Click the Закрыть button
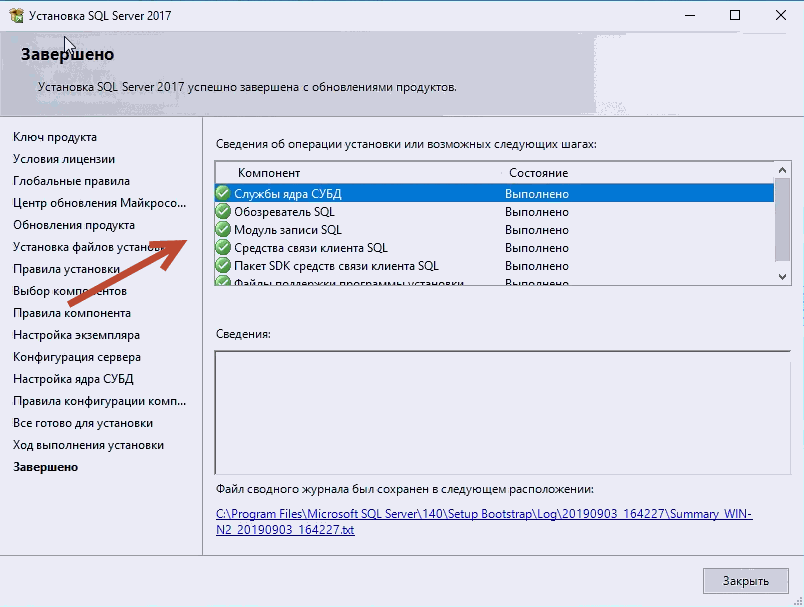804x607 pixels. (745, 581)
